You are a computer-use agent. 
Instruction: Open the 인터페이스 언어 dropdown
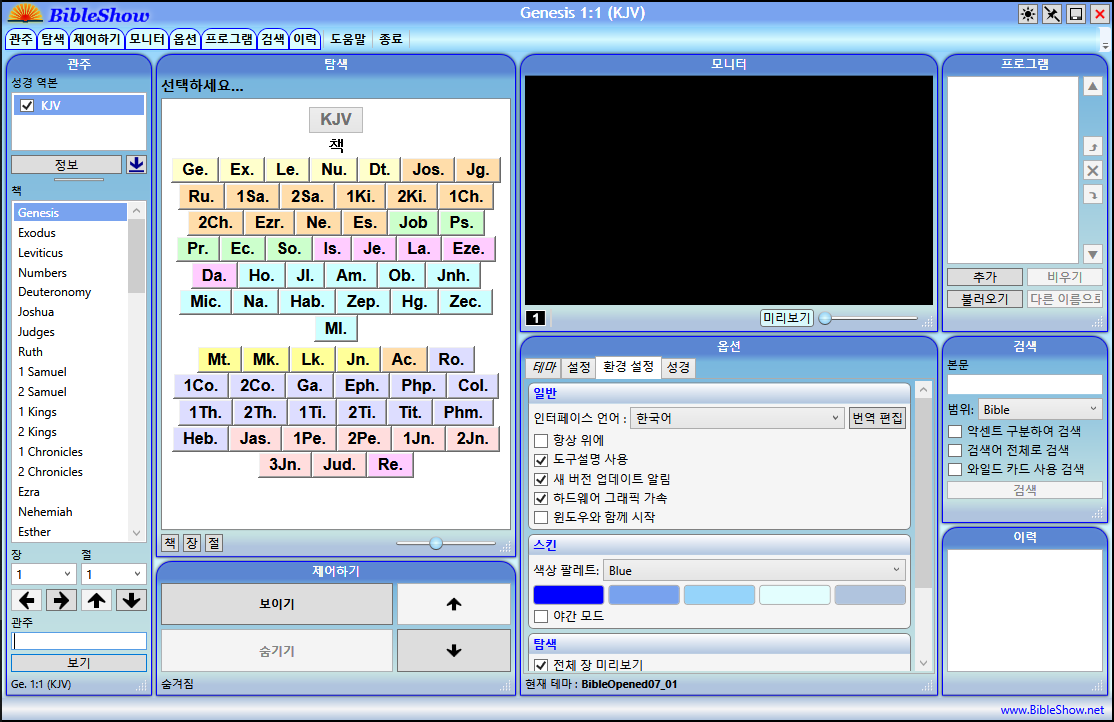point(737,418)
